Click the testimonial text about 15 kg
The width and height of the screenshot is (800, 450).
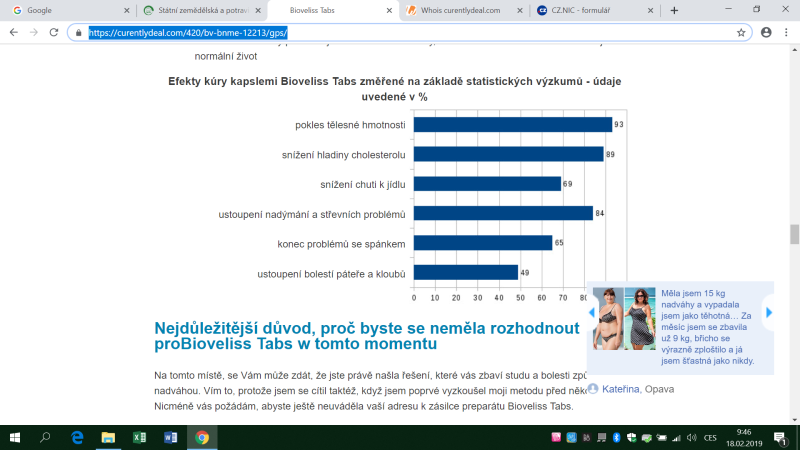click(x=707, y=327)
